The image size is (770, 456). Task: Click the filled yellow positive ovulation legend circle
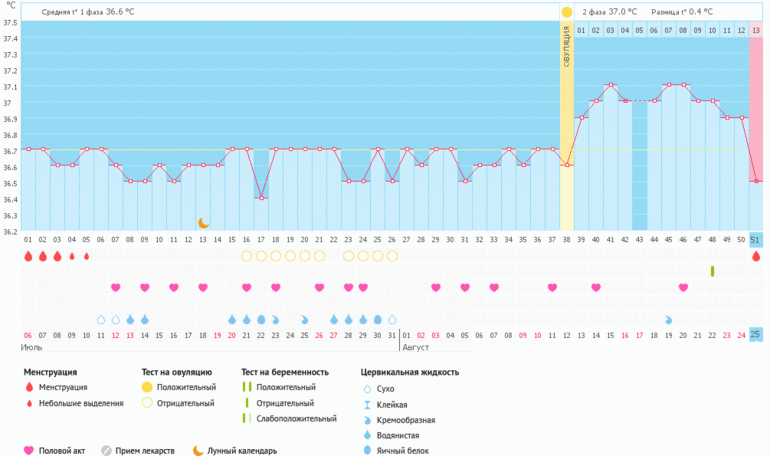tap(147, 387)
